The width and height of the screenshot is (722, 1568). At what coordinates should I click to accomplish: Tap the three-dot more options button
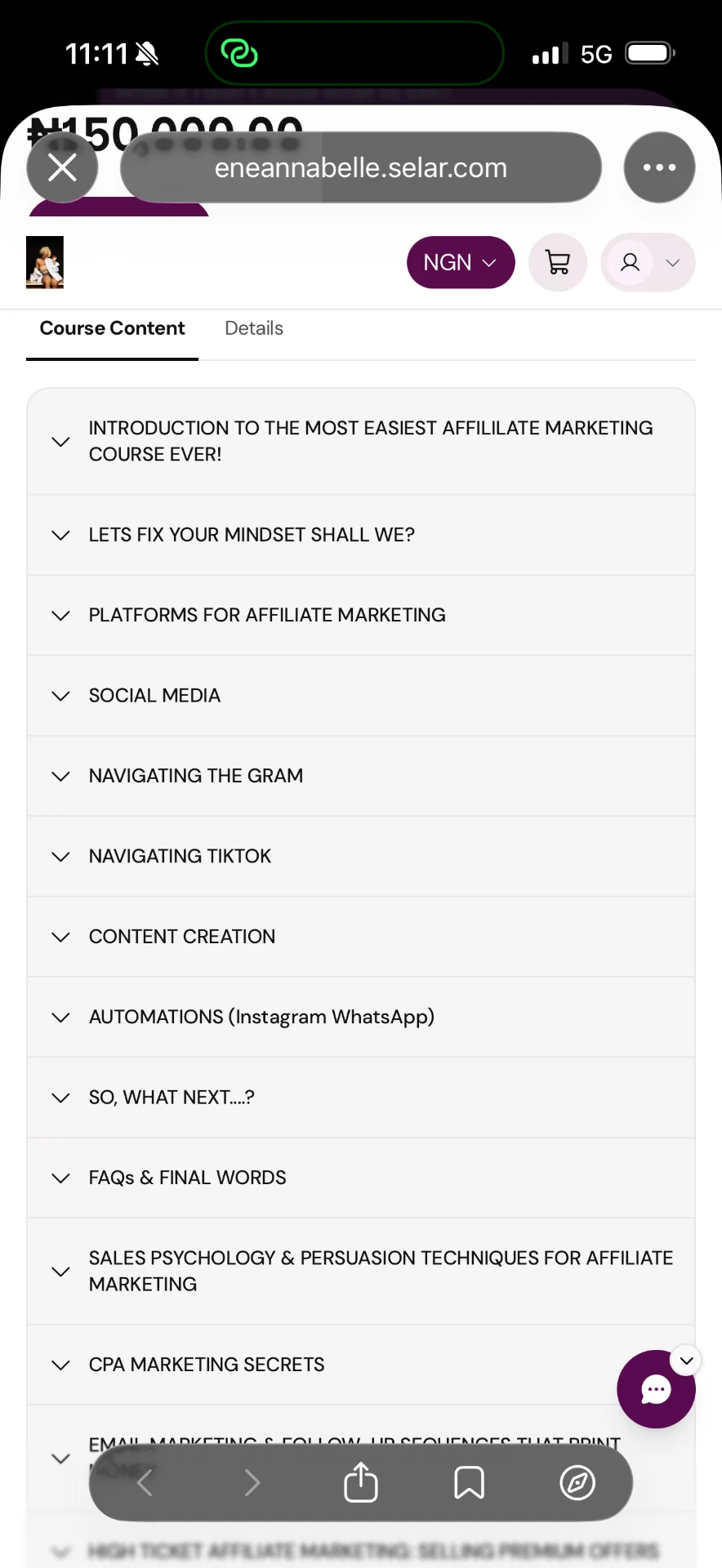(x=659, y=167)
